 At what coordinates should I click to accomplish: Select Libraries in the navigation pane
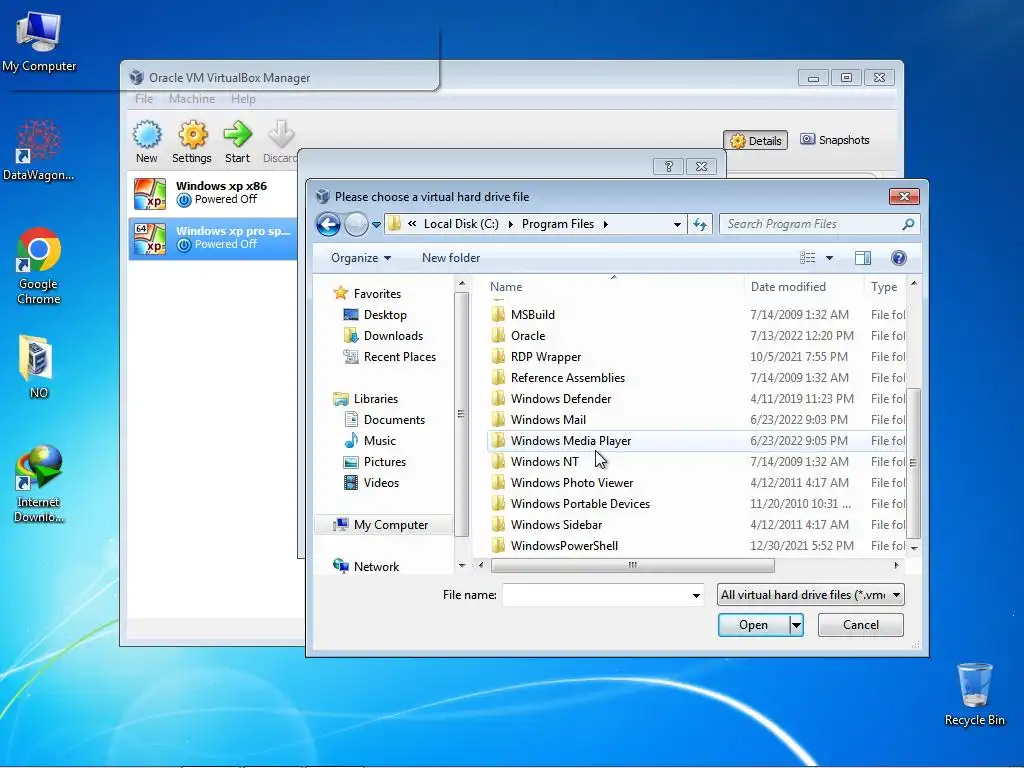[376, 398]
